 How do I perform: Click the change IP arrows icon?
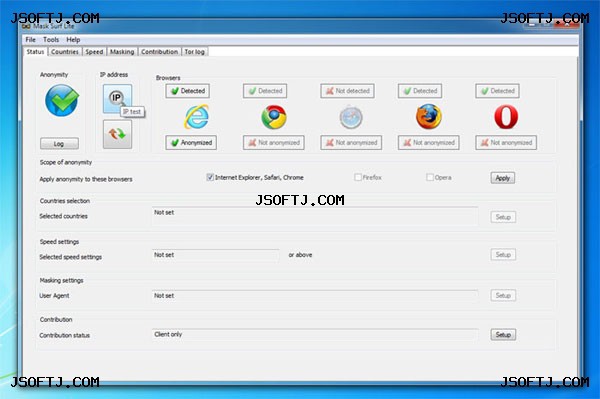[117, 134]
